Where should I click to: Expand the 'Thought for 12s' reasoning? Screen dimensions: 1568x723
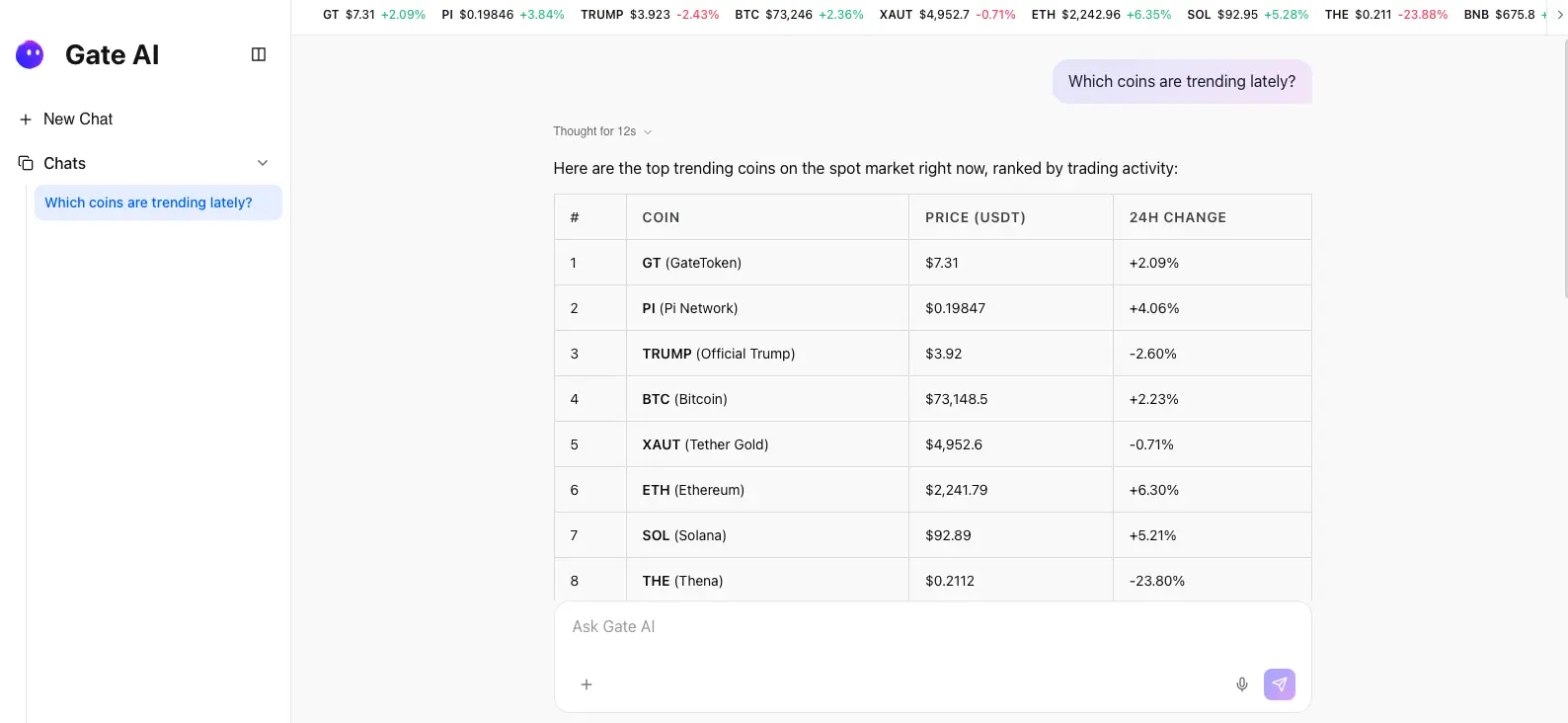point(602,131)
